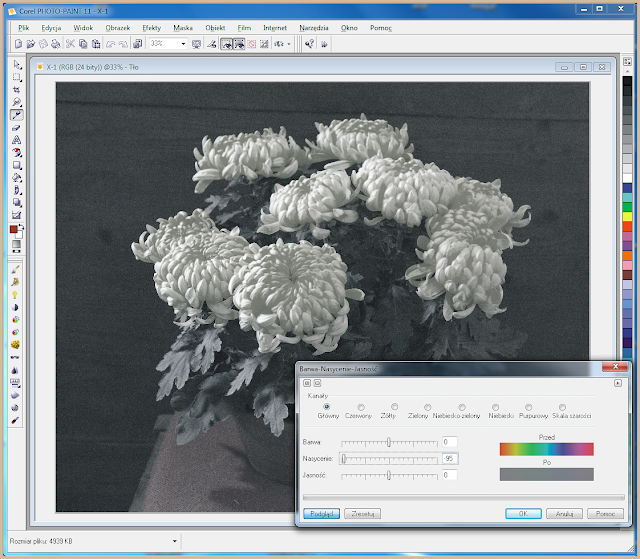
Task: Toggle the Podgląd preview button
Action: point(322,514)
